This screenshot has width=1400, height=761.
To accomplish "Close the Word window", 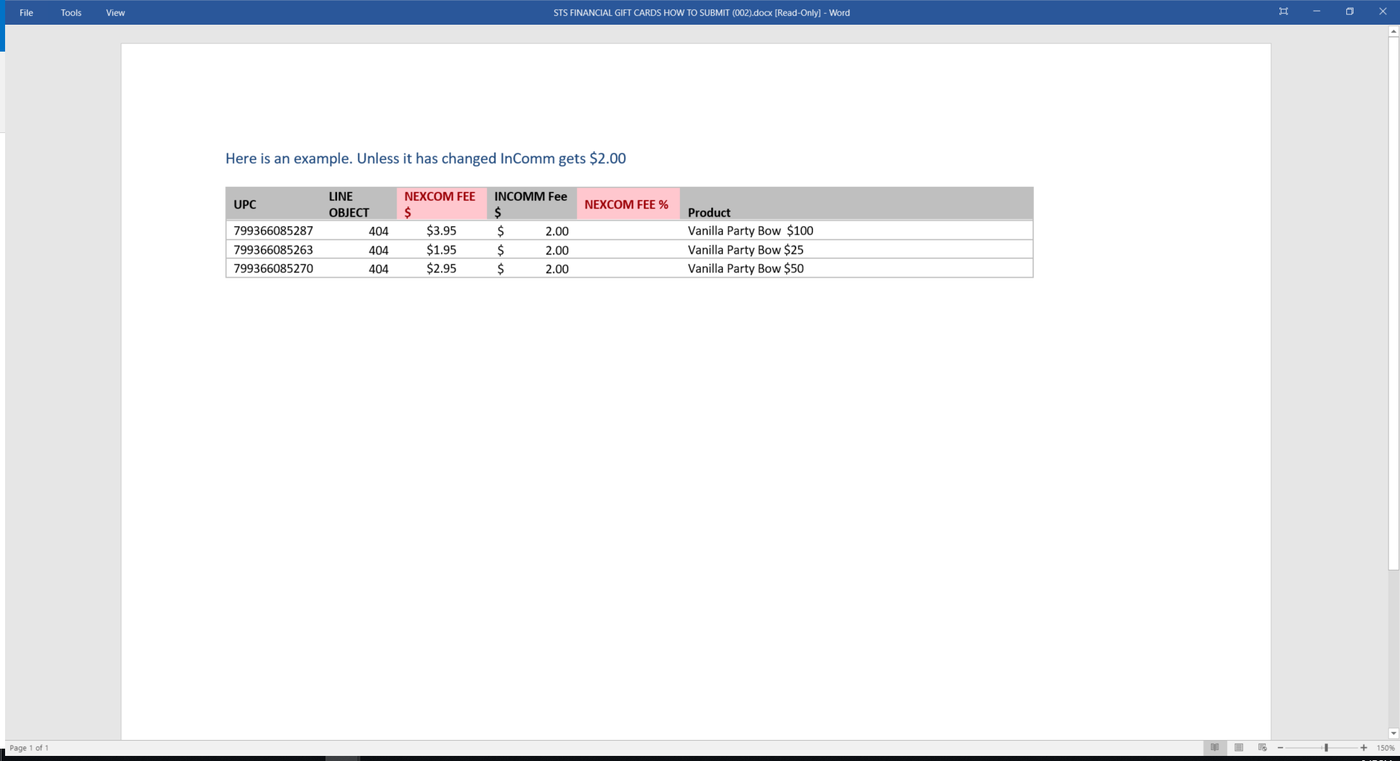I will click(1383, 12).
